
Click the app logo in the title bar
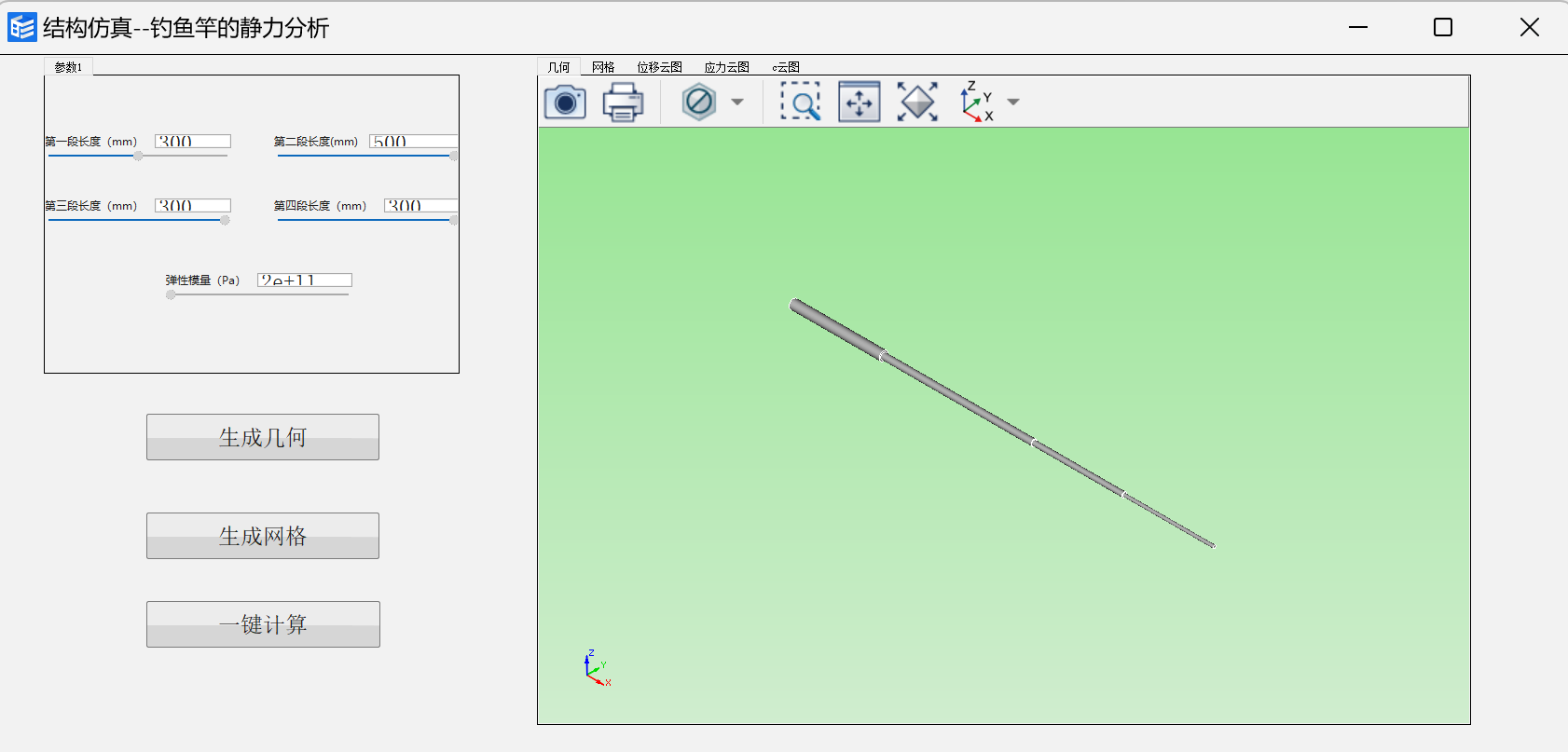coord(21,27)
